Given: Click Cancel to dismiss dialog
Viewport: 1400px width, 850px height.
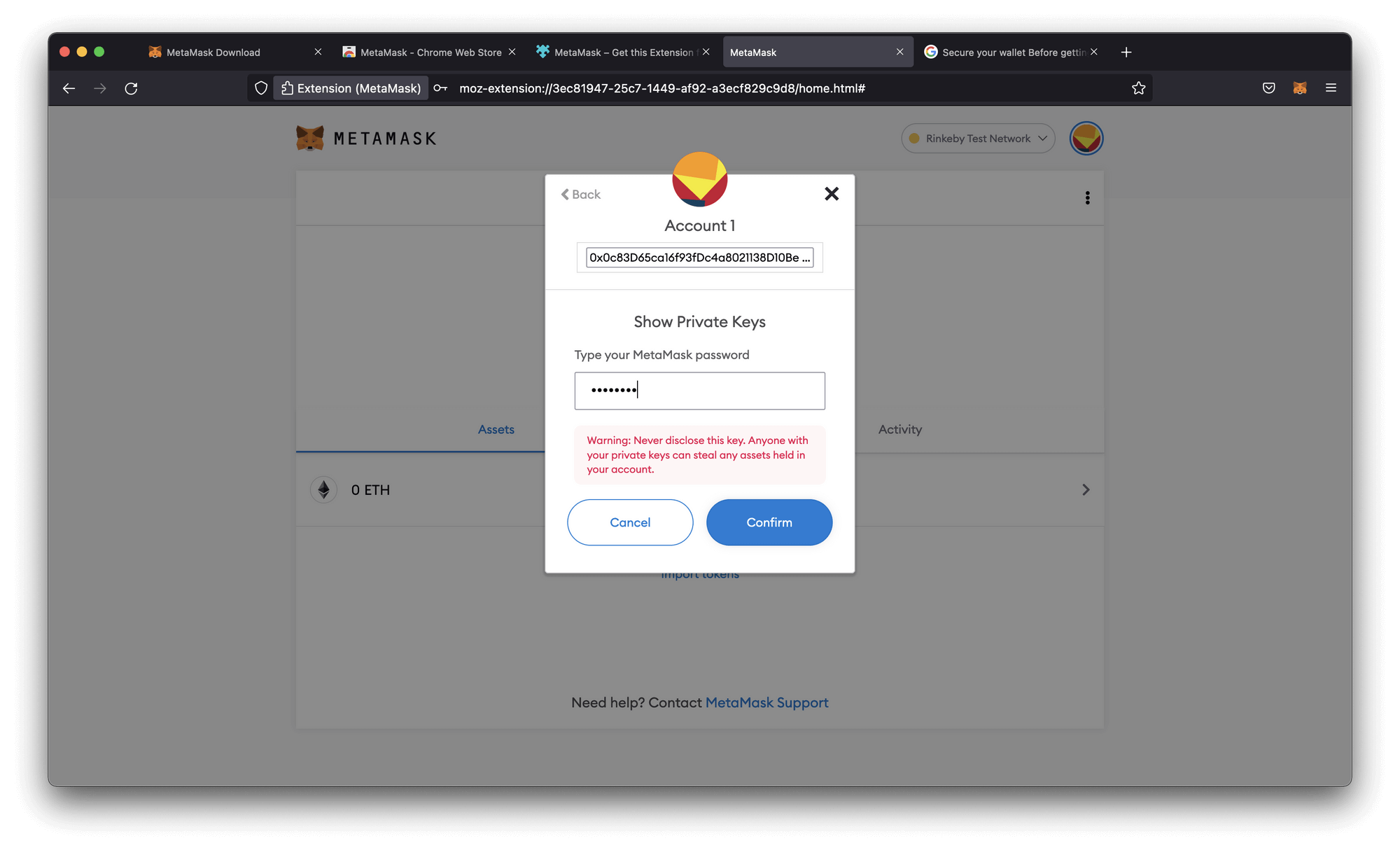Looking at the screenshot, I should pos(630,521).
